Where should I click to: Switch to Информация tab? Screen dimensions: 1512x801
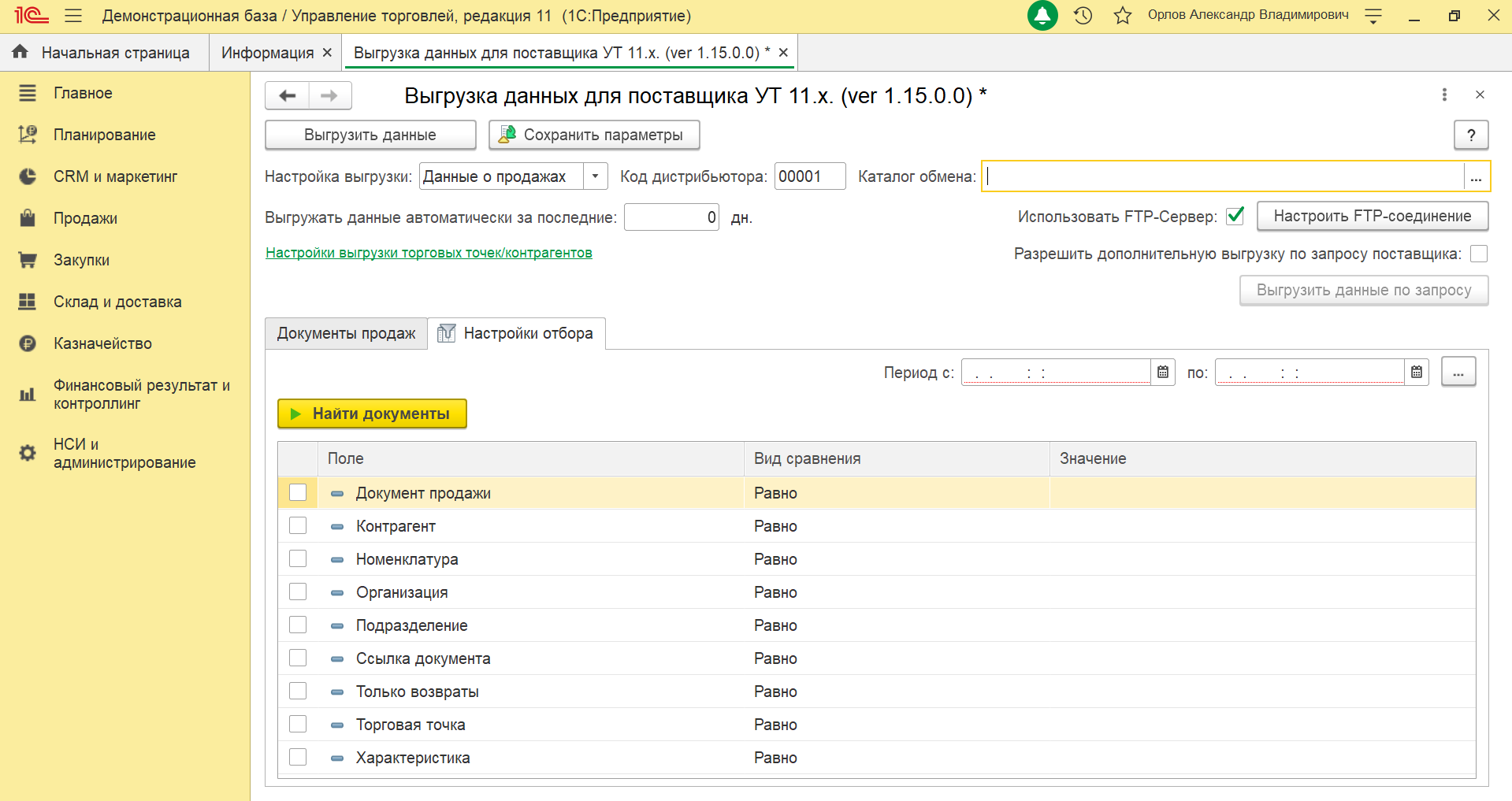[267, 53]
